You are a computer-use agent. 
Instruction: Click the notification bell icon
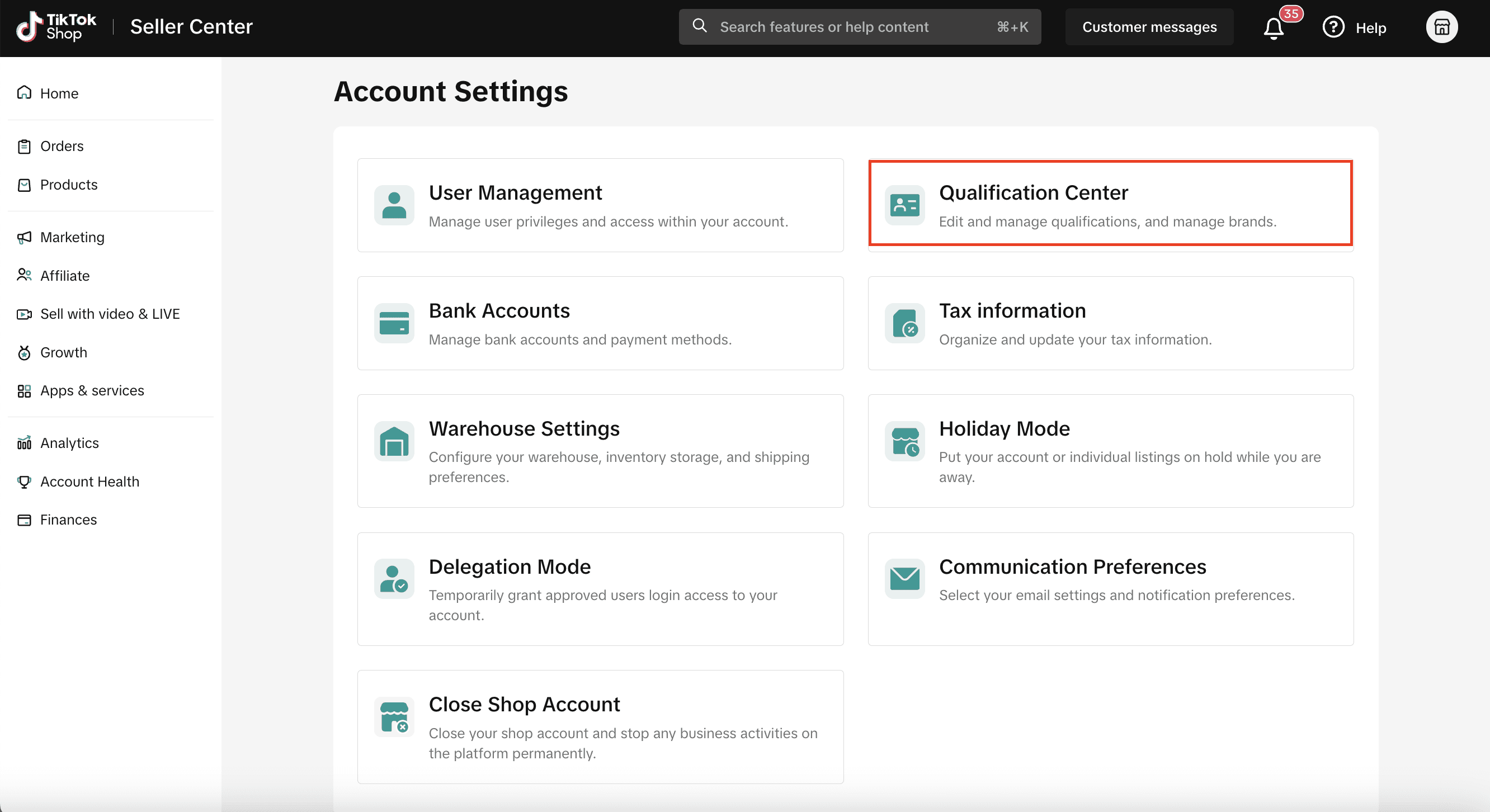coord(1273,28)
